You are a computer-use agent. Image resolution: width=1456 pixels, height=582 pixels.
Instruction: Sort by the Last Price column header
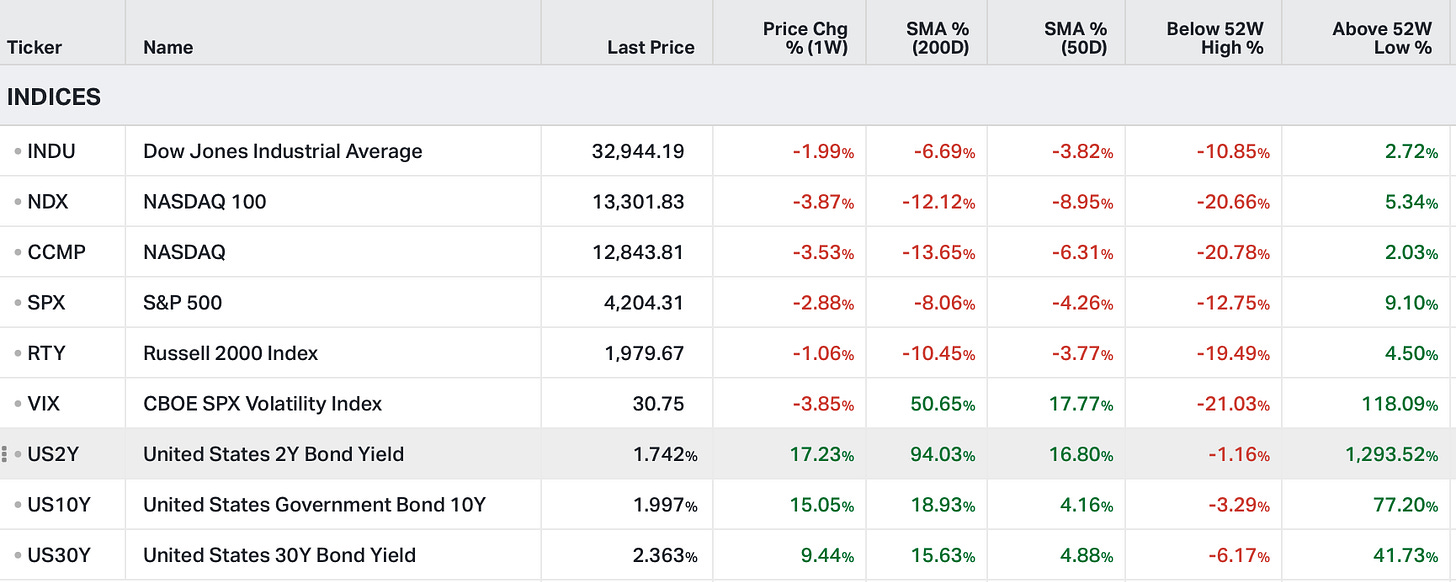pos(650,47)
